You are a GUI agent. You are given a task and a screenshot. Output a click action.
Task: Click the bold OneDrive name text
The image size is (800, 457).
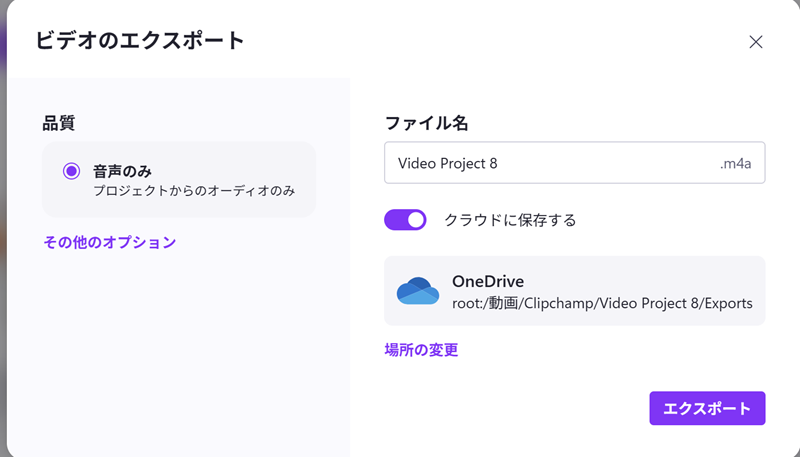click(x=488, y=281)
